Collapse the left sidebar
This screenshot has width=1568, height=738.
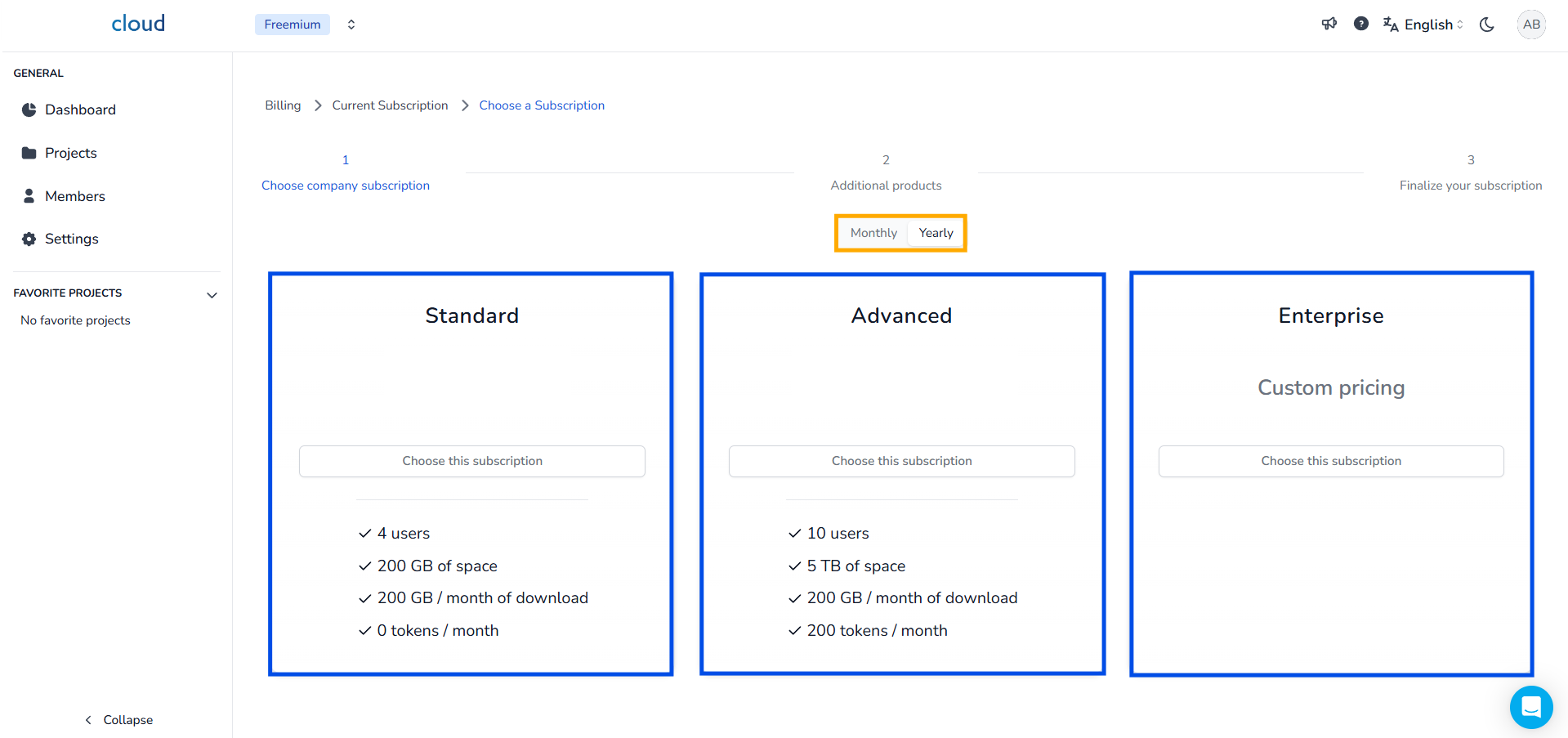coord(119,720)
